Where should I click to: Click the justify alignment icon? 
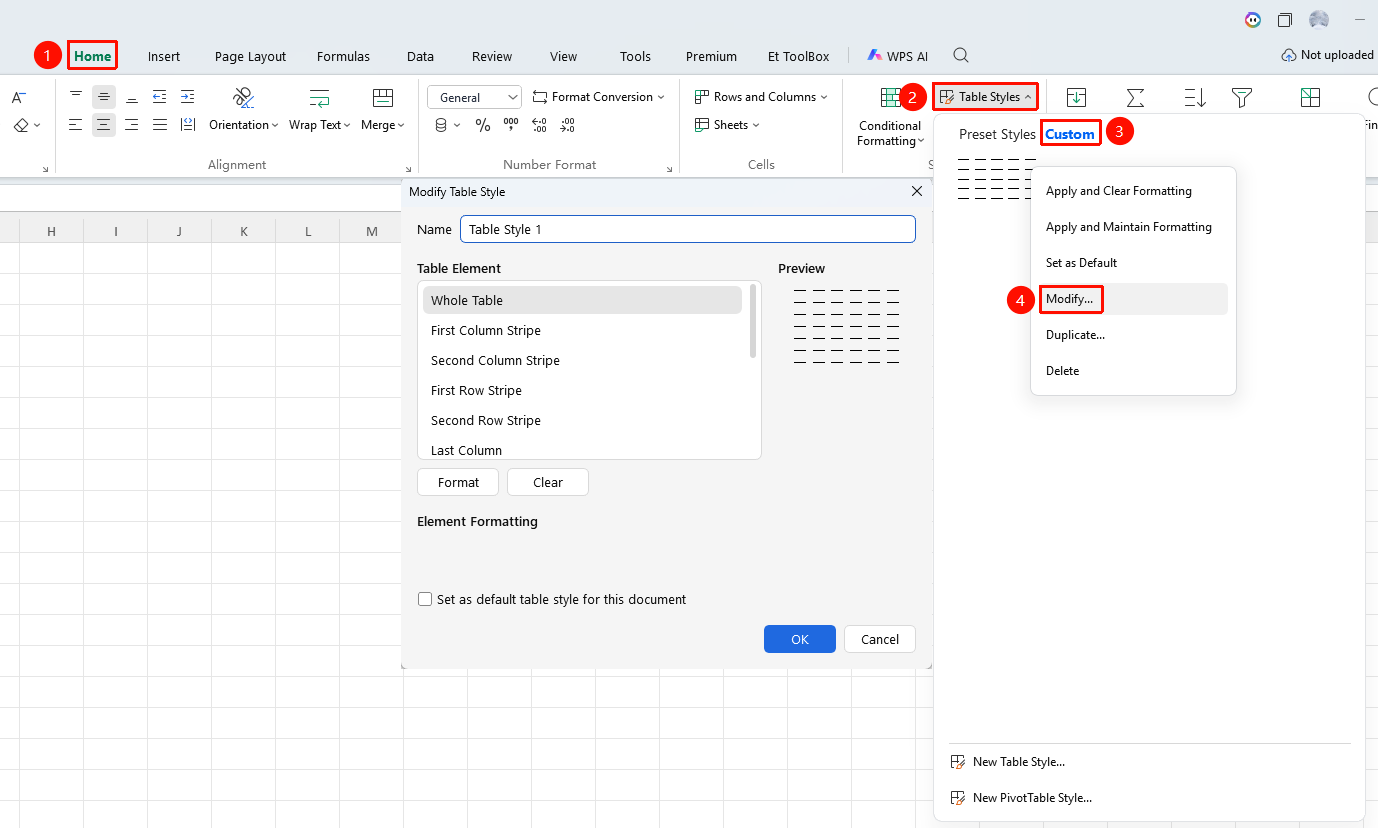160,125
